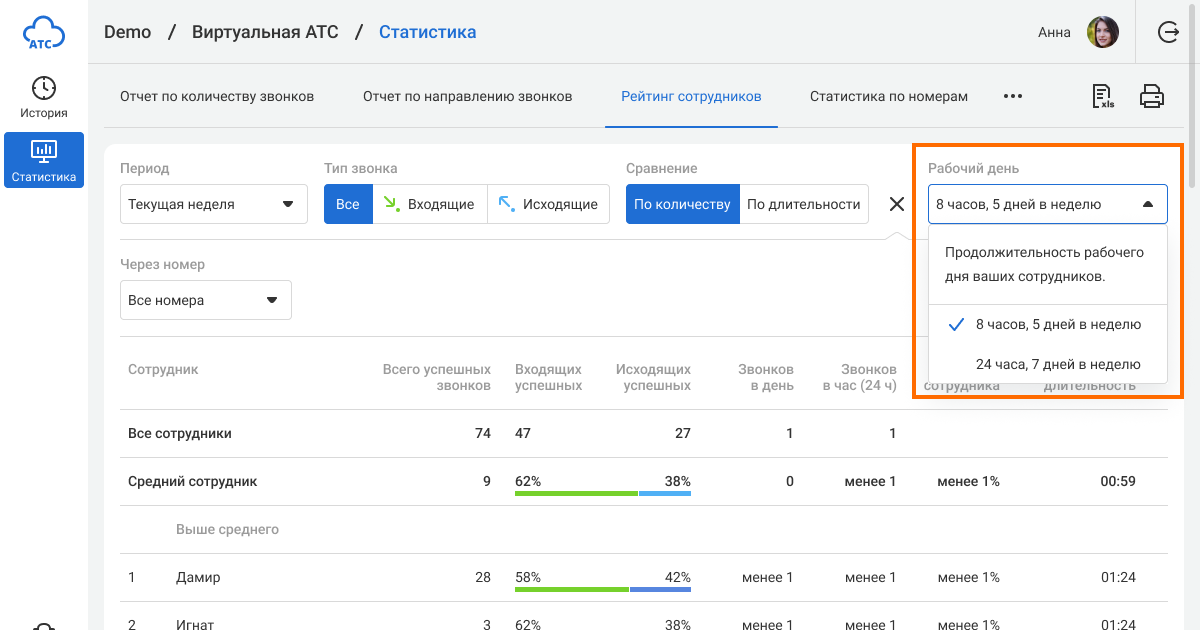Open the Статистика по номерам tab

(x=888, y=97)
